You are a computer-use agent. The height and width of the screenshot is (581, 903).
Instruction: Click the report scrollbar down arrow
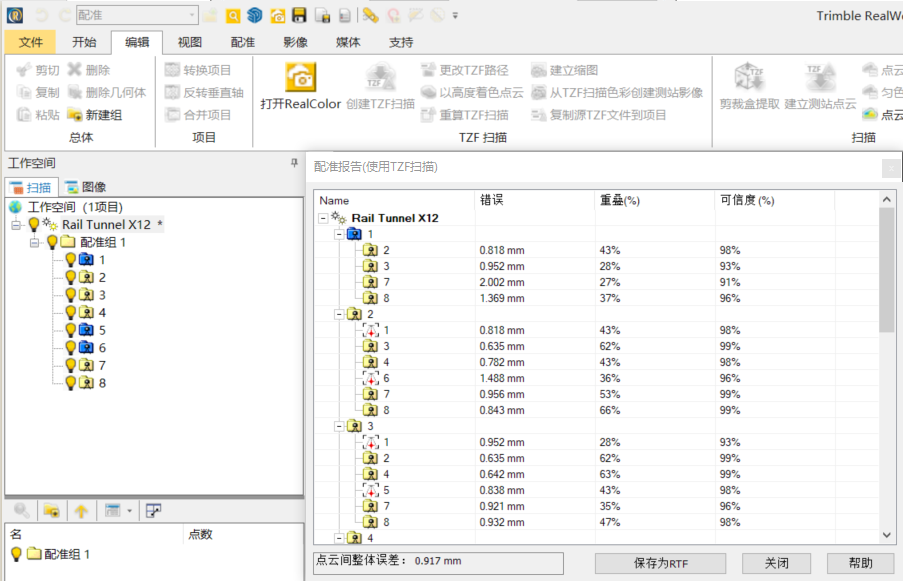[886, 535]
